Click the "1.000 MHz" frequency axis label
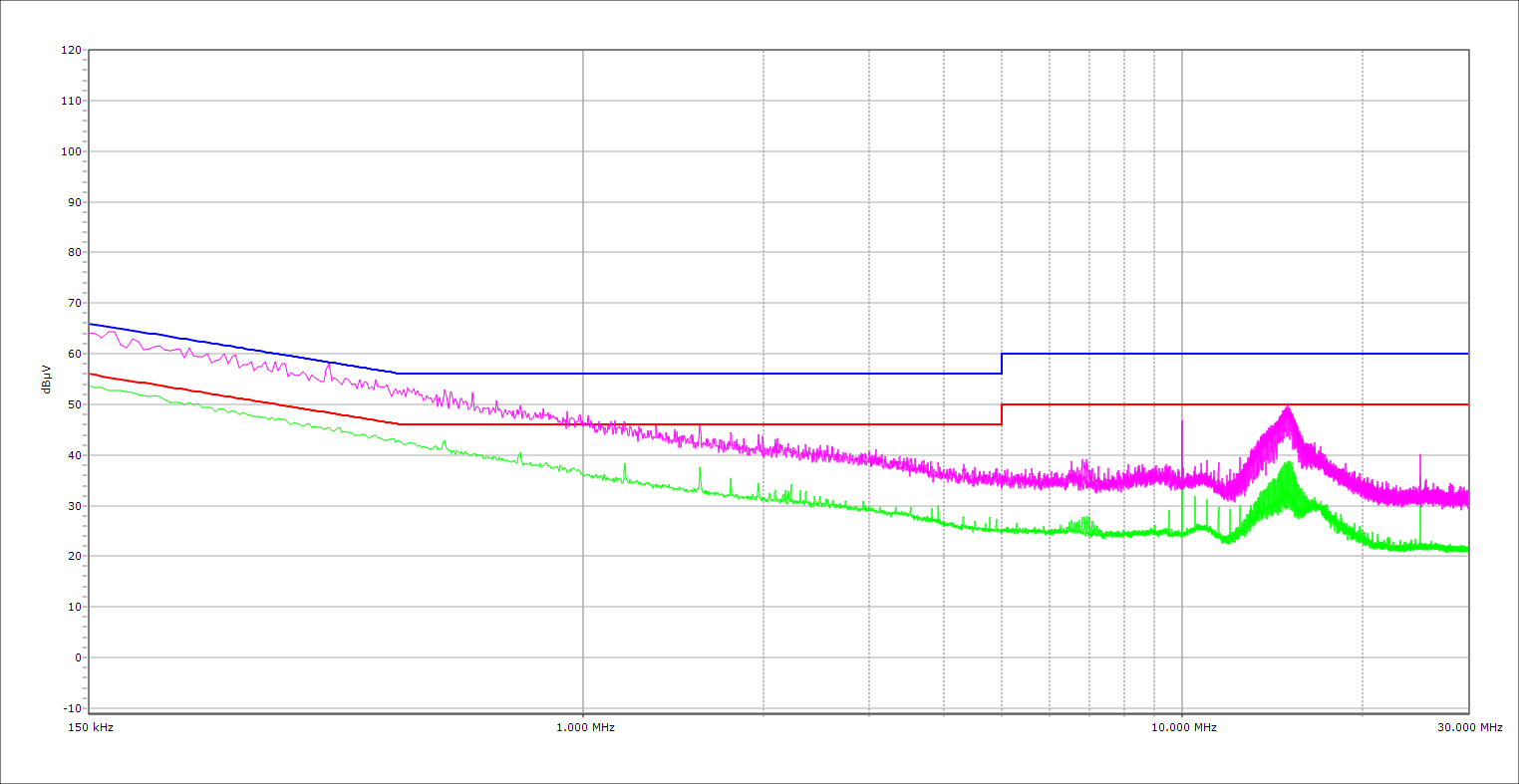This screenshot has height=784, width=1519. [x=585, y=727]
